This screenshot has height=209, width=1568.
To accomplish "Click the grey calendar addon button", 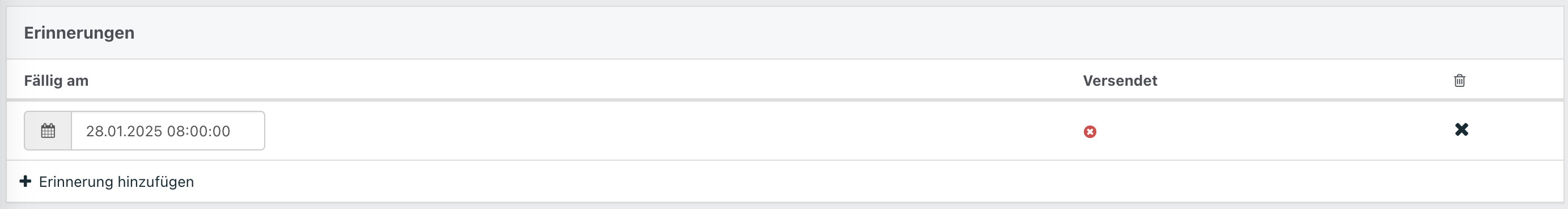I will click(48, 131).
